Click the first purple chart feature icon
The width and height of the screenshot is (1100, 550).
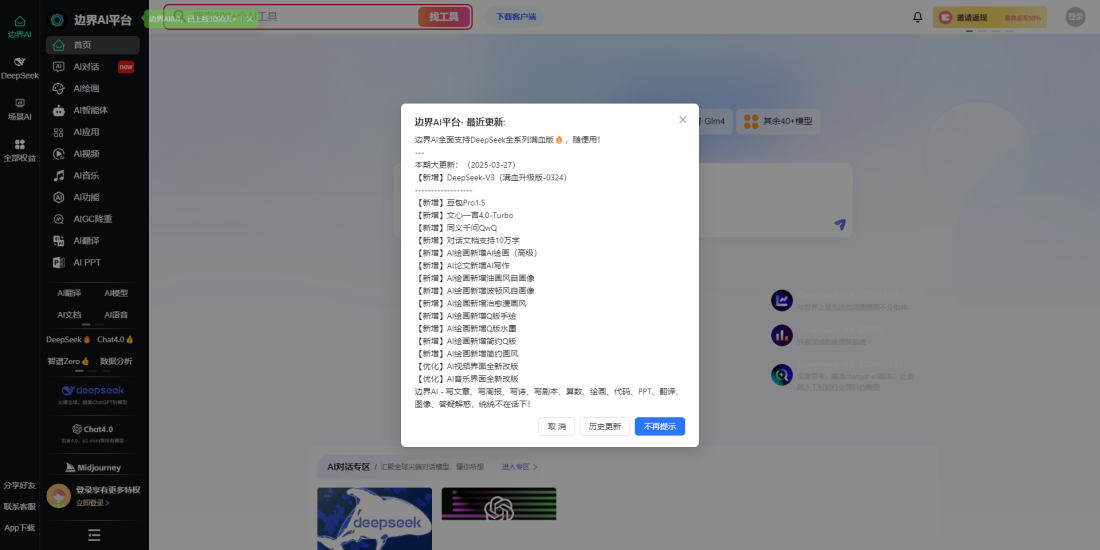[782, 300]
